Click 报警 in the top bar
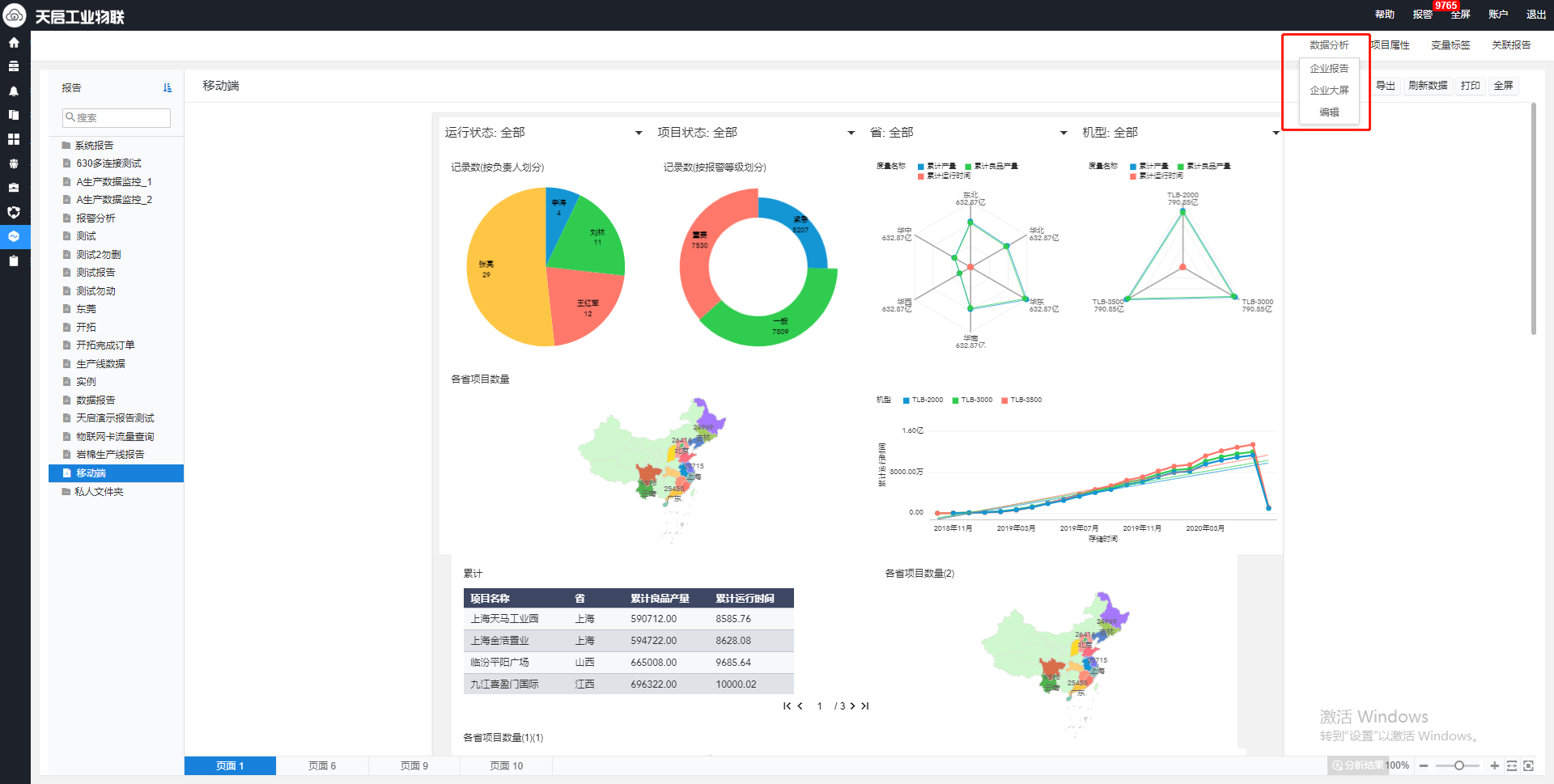 [x=1423, y=15]
